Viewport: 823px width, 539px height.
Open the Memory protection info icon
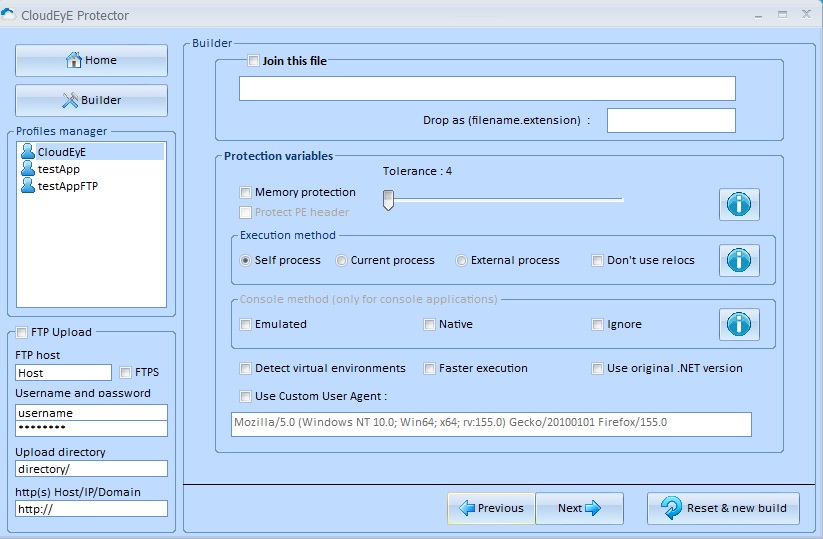coord(739,204)
